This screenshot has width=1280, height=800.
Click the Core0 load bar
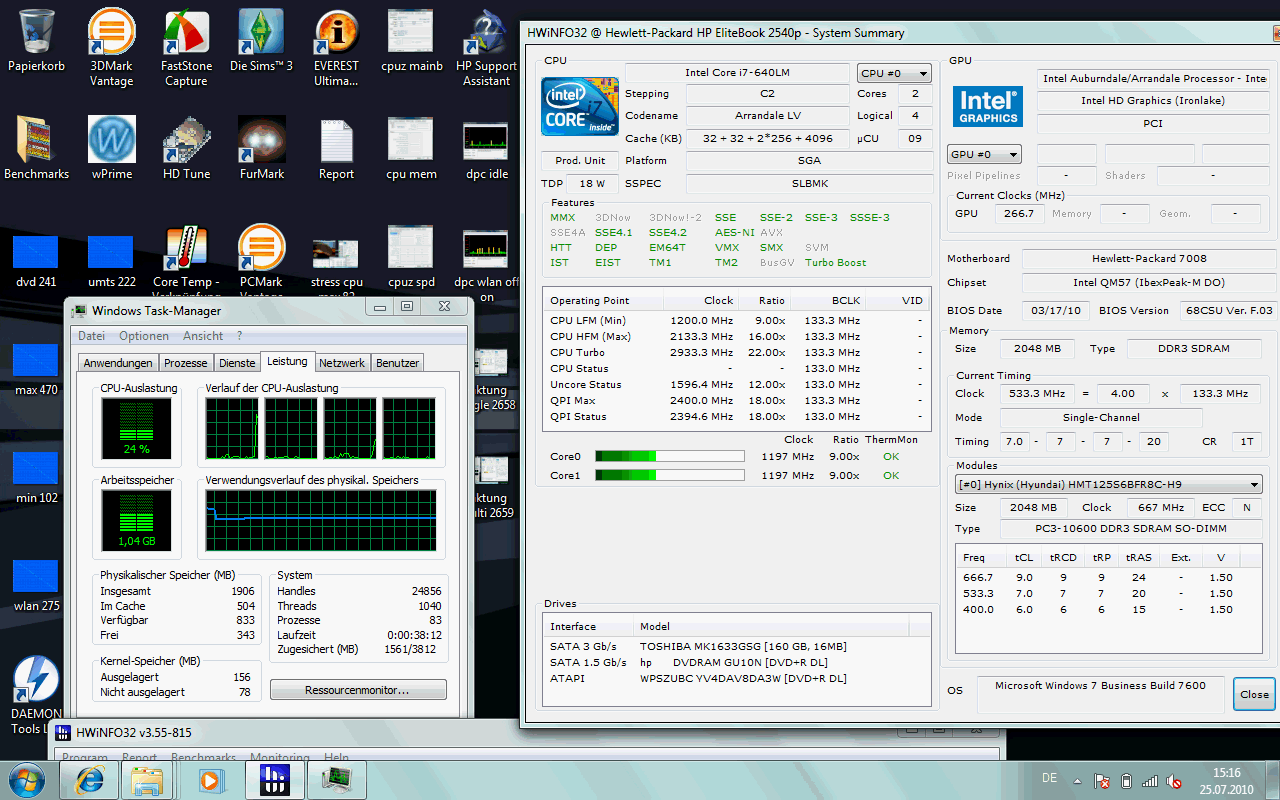[669, 457]
